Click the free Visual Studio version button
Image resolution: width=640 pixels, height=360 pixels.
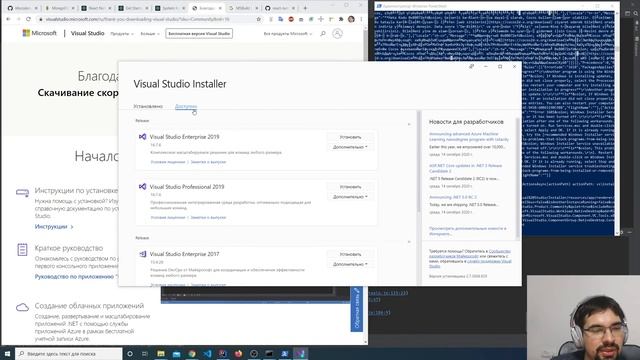click(x=199, y=33)
